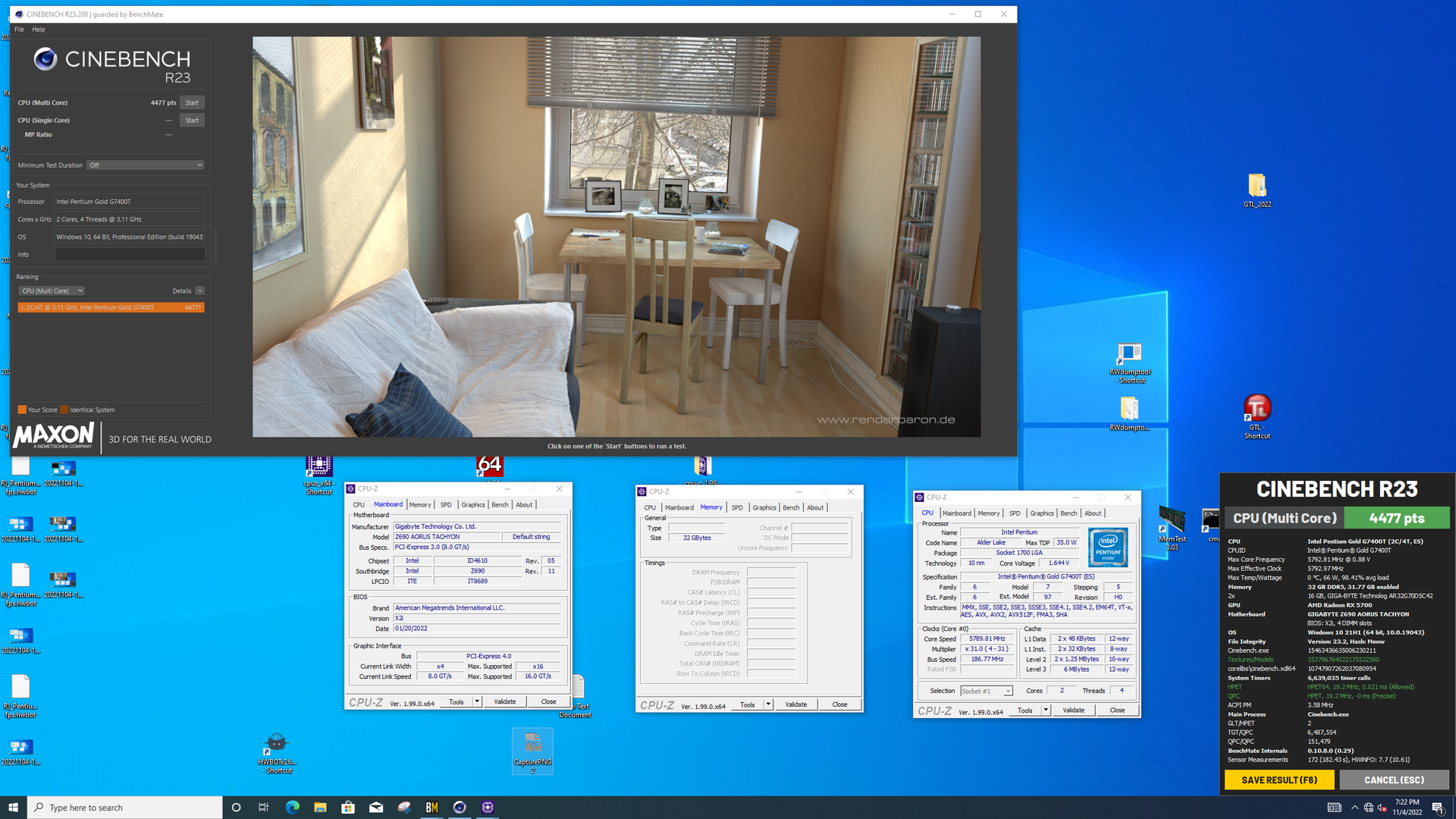
Task: Click the Intel Pentium logo in CPU-Z
Action: [1108, 548]
